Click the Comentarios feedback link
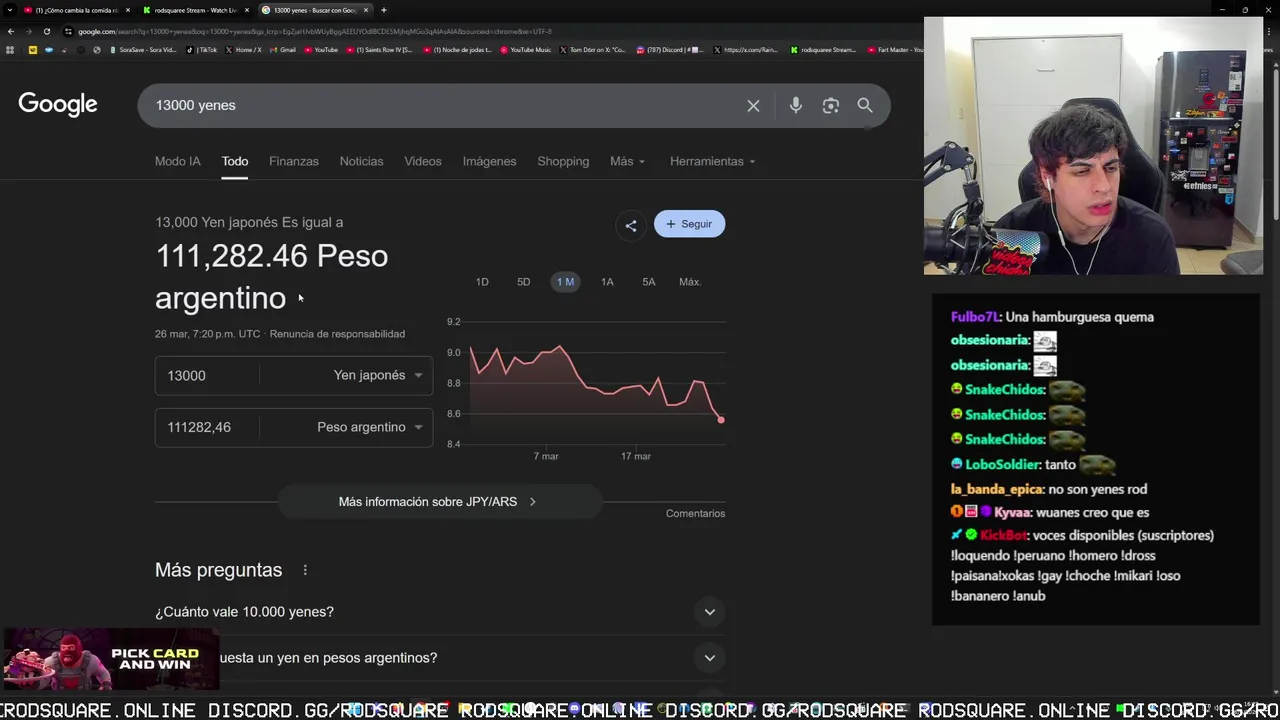The image size is (1280, 720). click(x=695, y=513)
